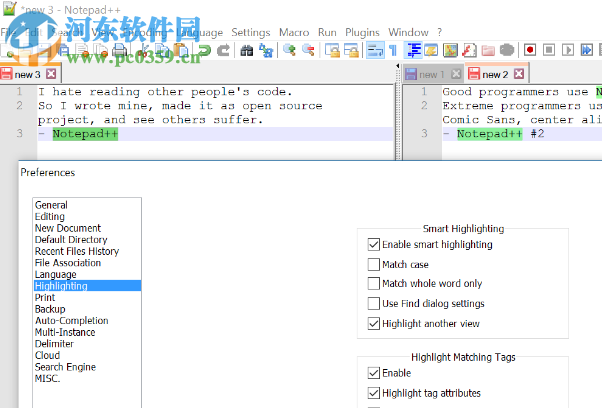Close the new 2 tab
Image resolution: width=602 pixels, height=408 pixels.
pyautogui.click(x=519, y=74)
